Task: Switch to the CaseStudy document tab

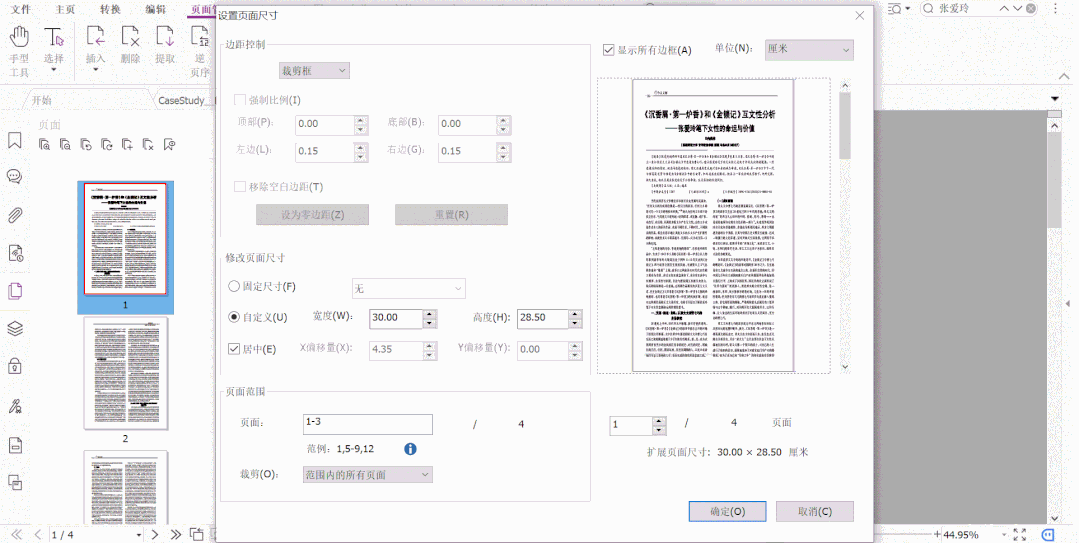Action: (x=184, y=100)
